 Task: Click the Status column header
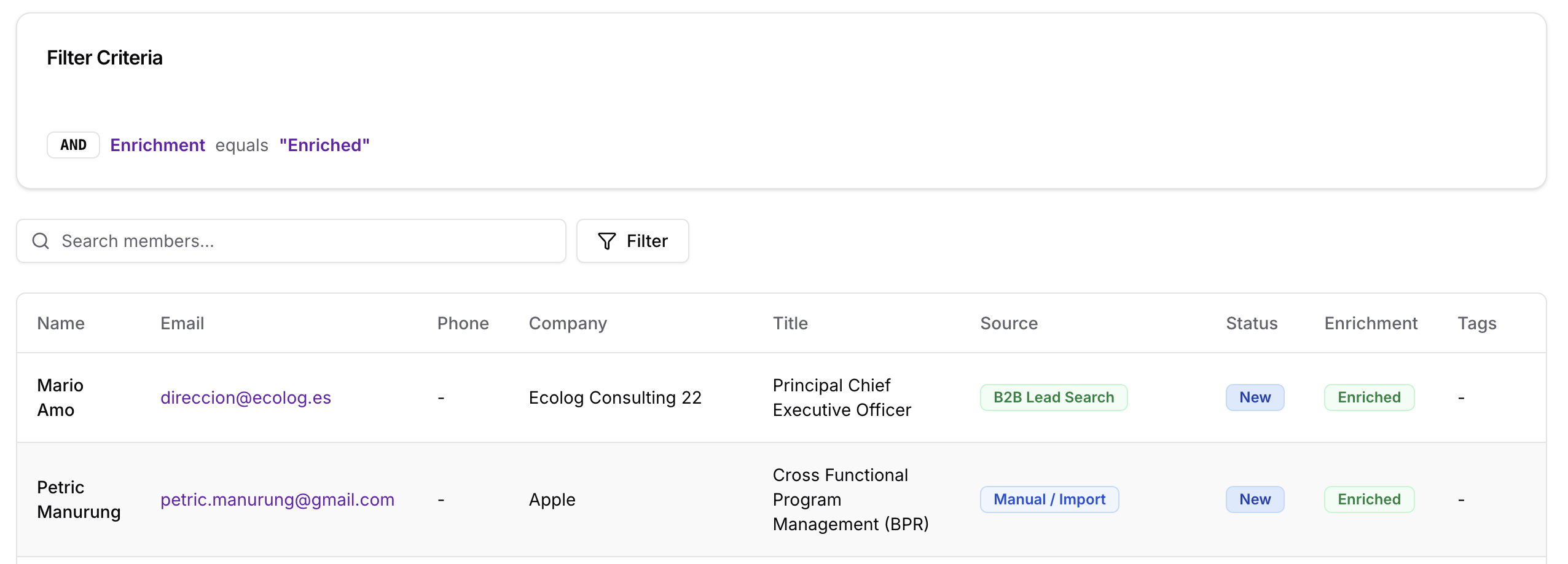click(1252, 323)
